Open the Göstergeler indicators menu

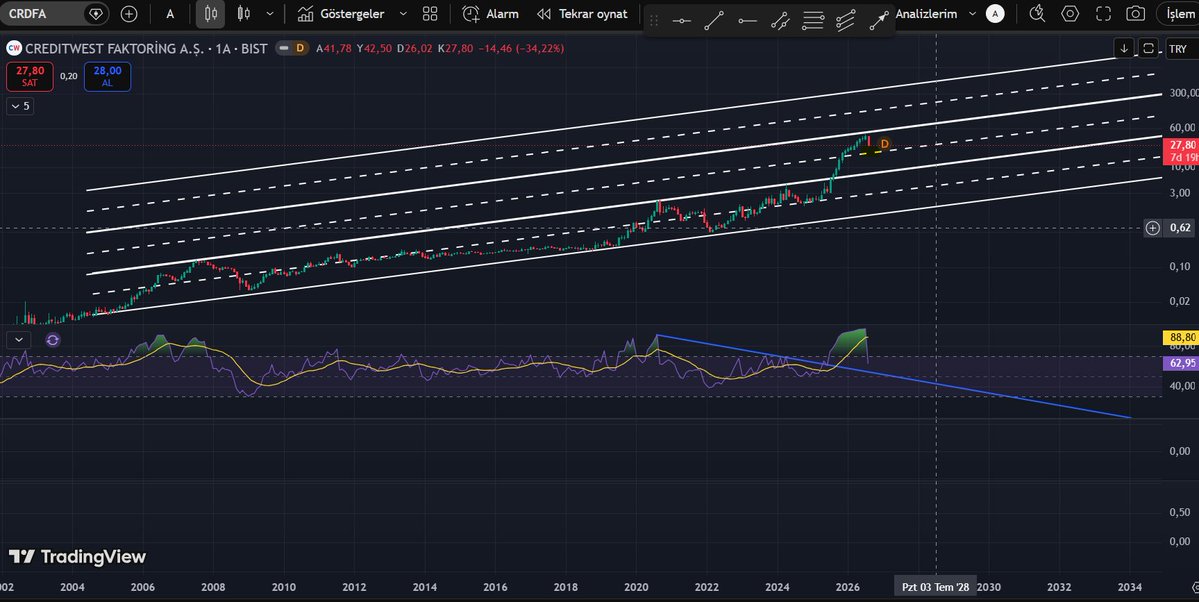point(340,14)
